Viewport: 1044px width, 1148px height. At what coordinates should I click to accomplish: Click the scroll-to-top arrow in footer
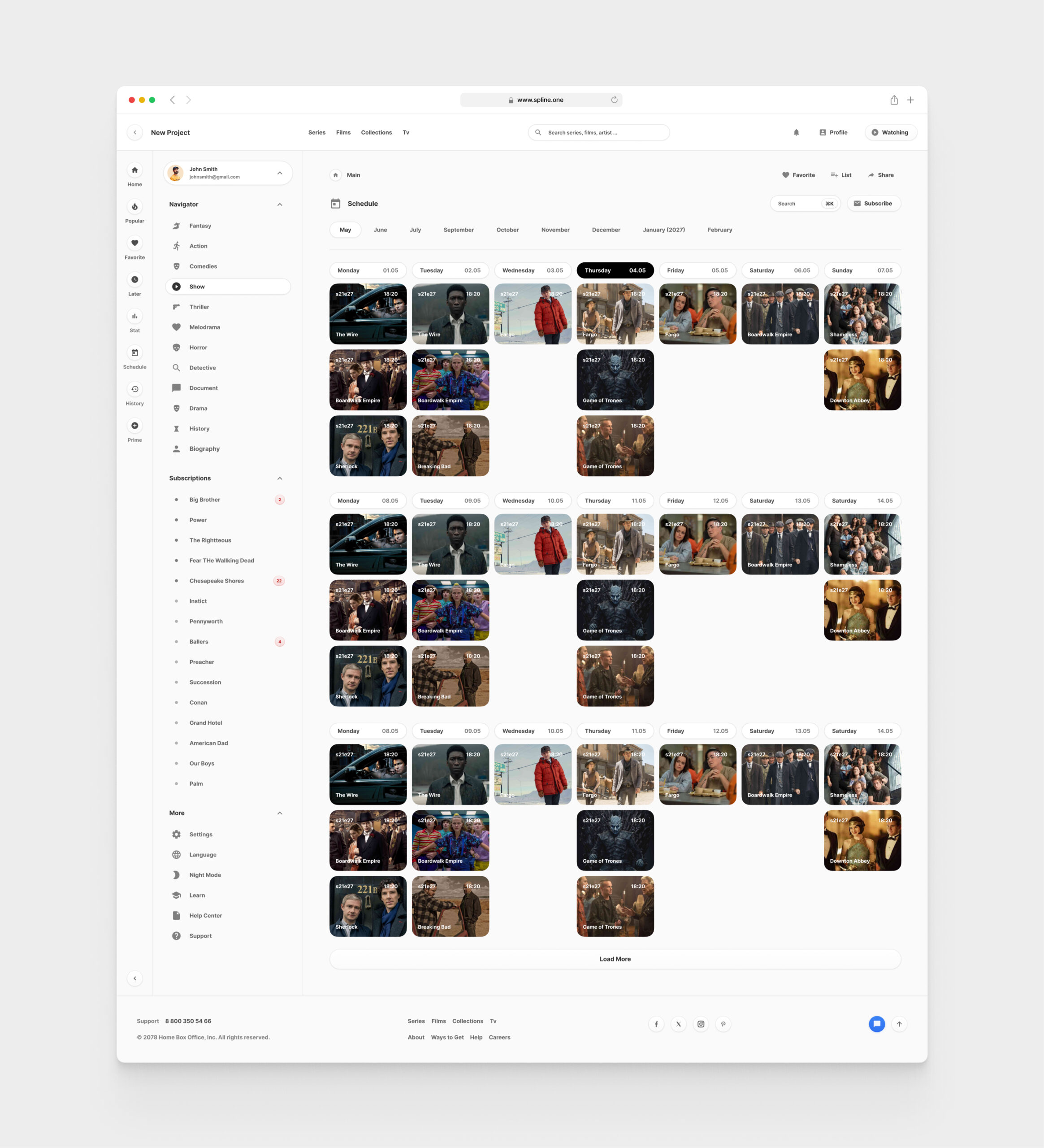click(899, 1024)
